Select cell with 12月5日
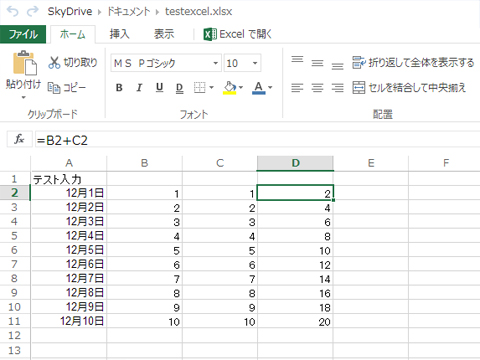The width and height of the screenshot is (480, 360). [69, 250]
